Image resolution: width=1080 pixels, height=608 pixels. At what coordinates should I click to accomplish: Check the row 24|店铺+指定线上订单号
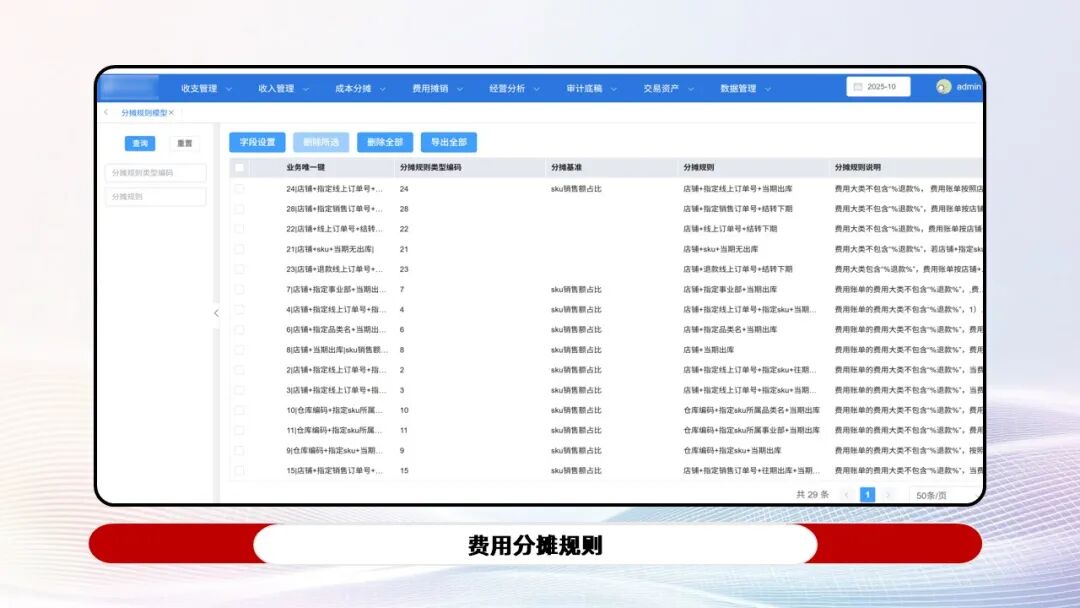(239, 189)
